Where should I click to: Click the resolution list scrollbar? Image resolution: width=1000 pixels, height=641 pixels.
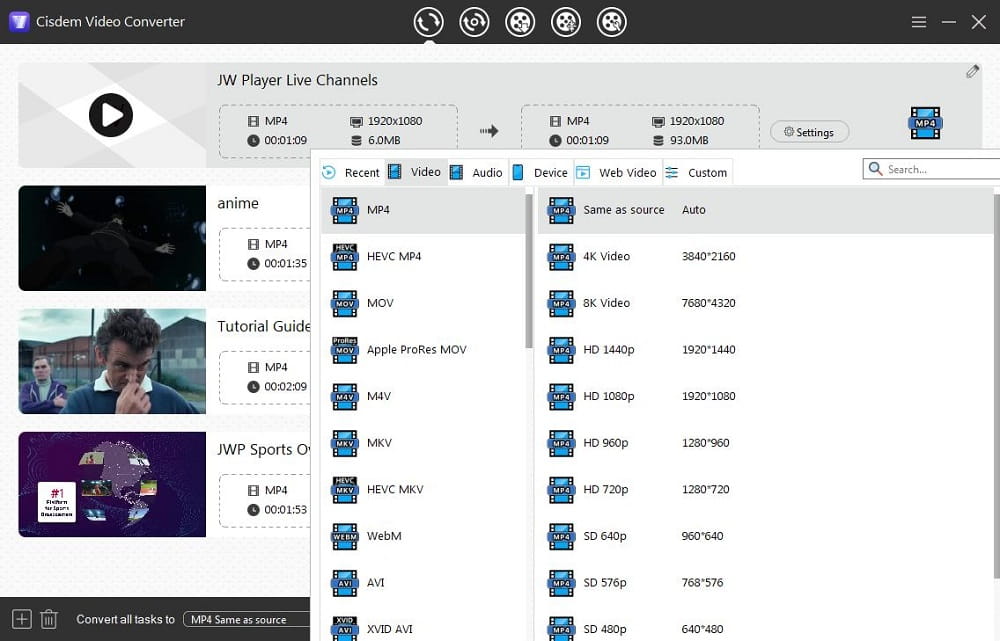pyautogui.click(x=997, y=386)
